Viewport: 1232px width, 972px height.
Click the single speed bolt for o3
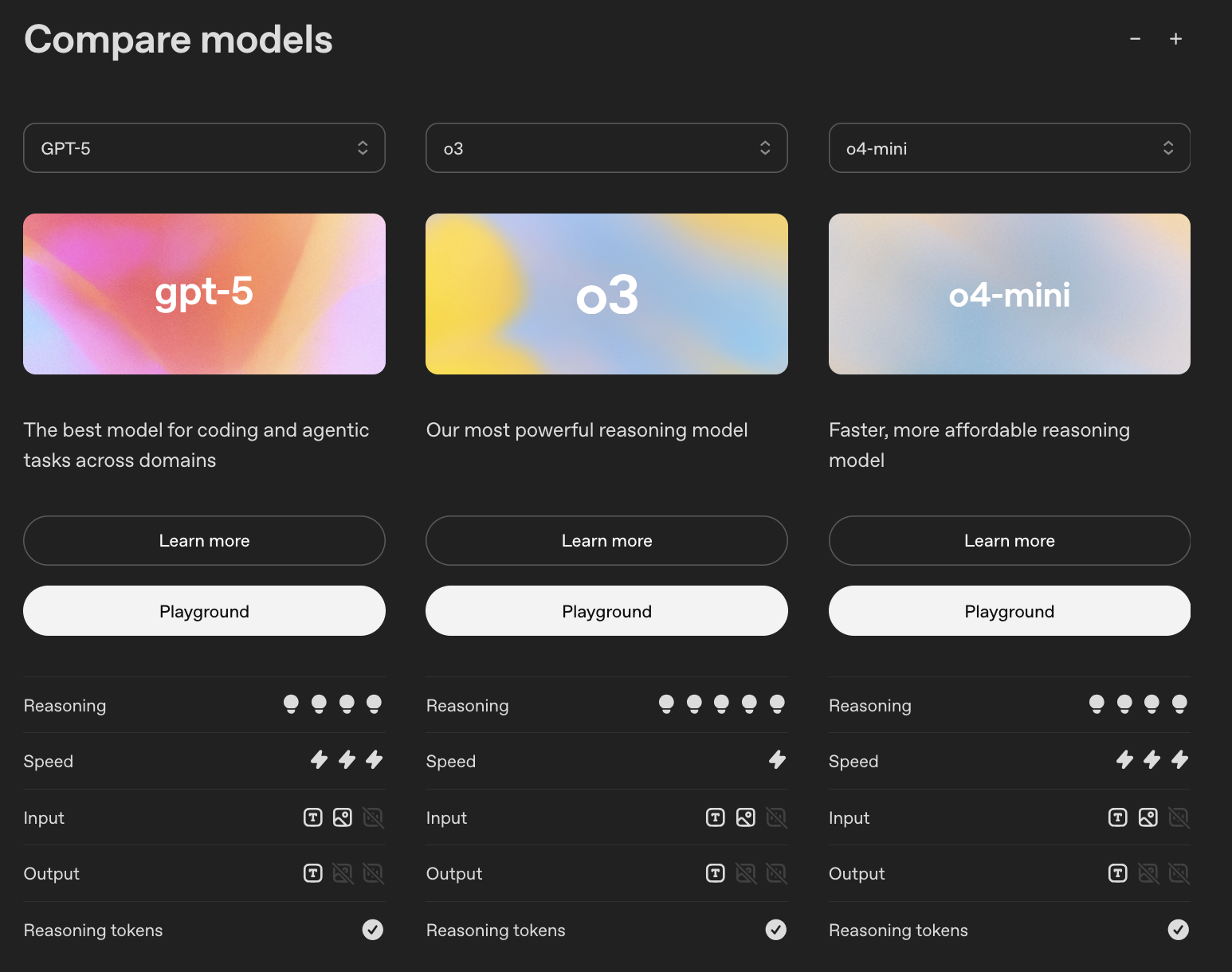tap(778, 760)
